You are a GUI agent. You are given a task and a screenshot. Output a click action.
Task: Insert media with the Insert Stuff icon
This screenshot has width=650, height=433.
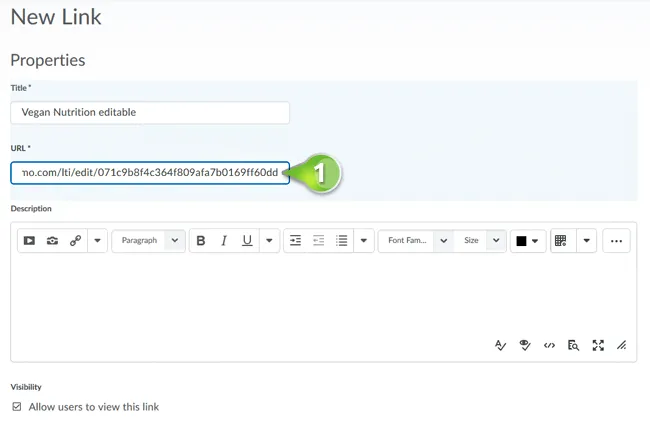click(29, 240)
